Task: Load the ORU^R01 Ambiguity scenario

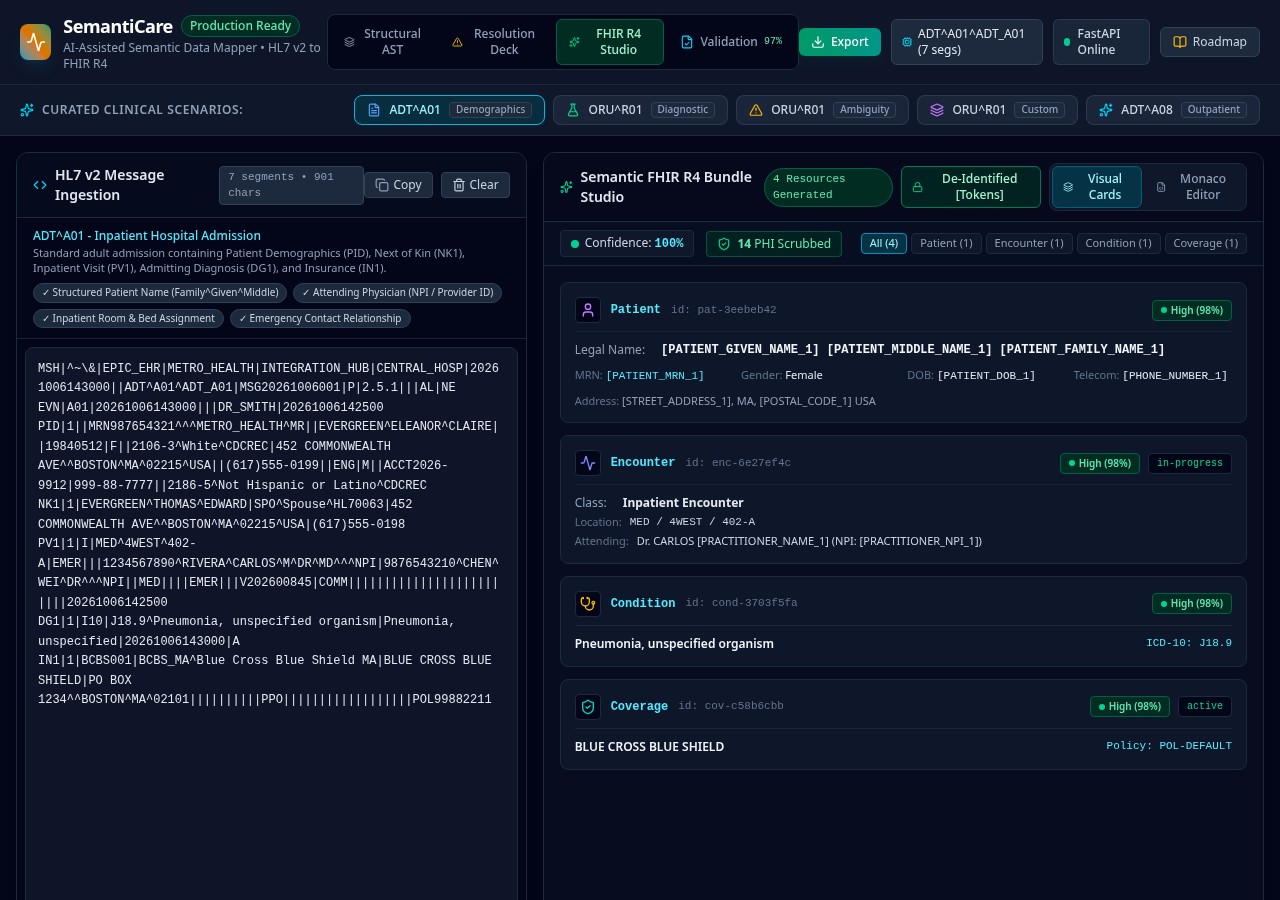Action: pyautogui.click(x=822, y=110)
